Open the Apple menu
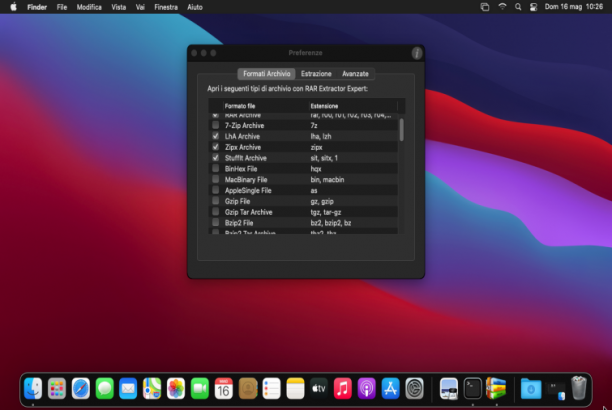Viewport: 612px width, 410px height. pyautogui.click(x=13, y=7)
